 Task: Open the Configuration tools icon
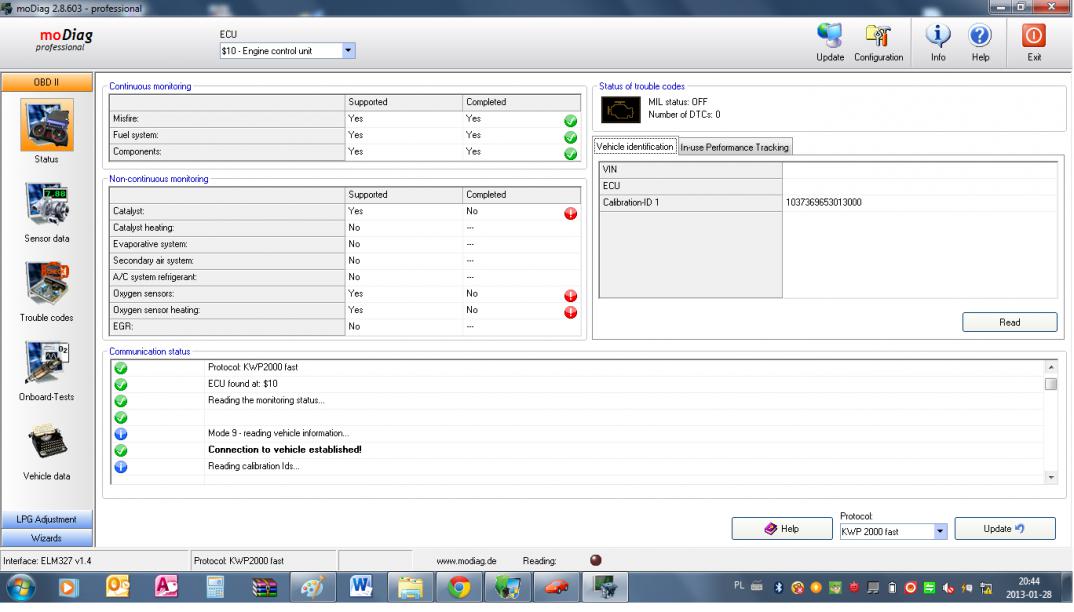(x=879, y=39)
